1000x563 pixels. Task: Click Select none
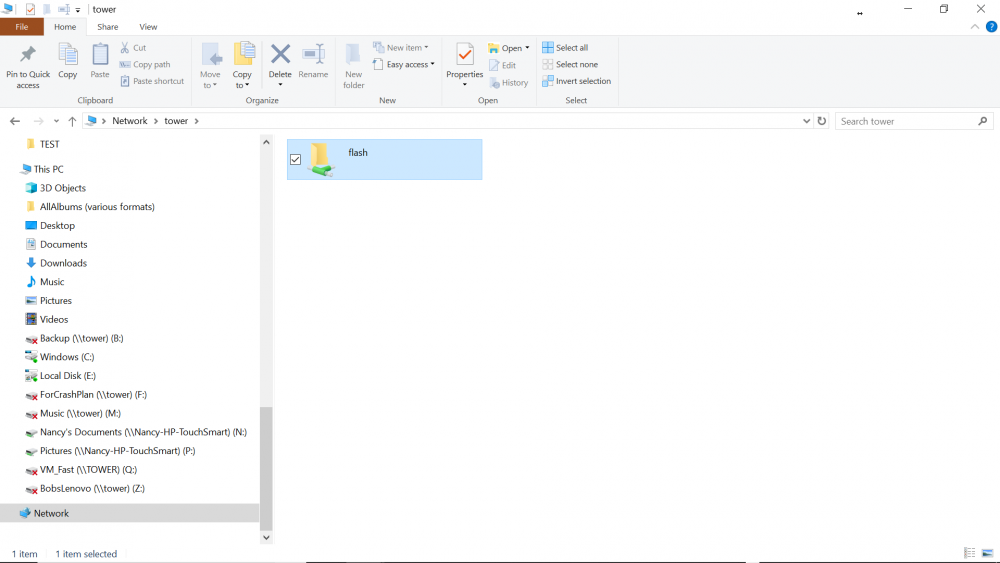tap(570, 64)
